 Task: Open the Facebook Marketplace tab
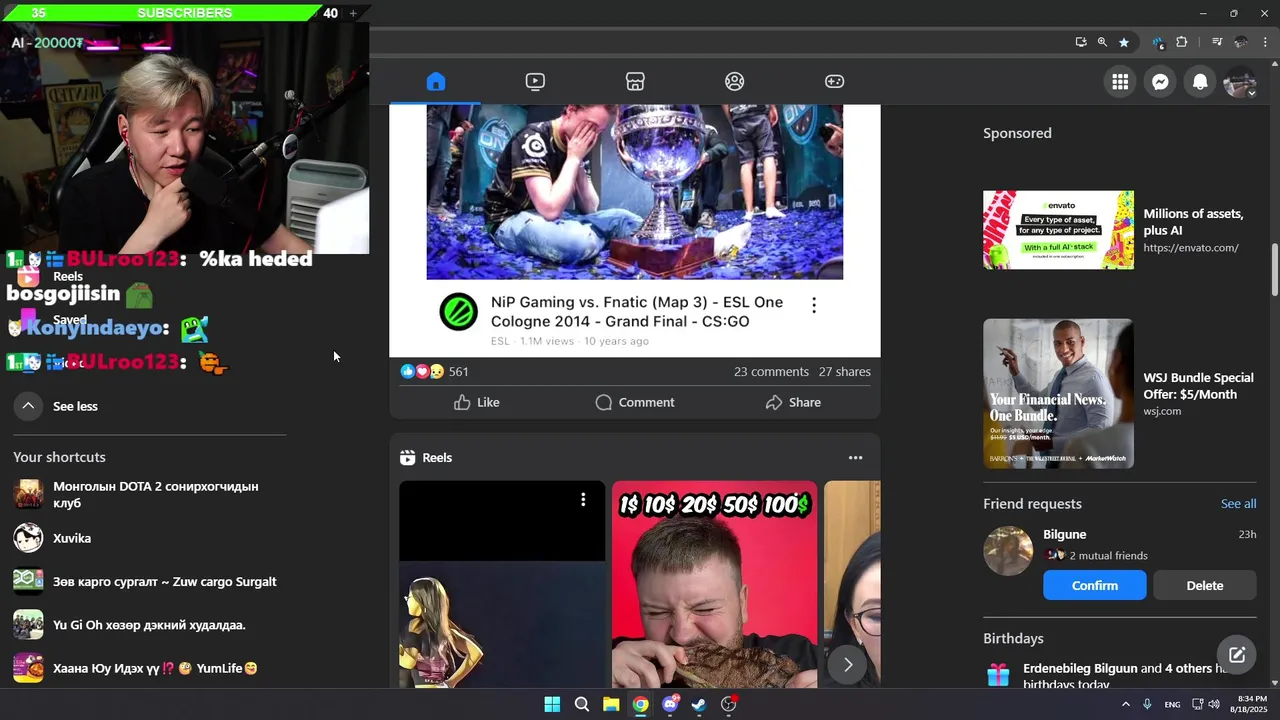coord(635,82)
